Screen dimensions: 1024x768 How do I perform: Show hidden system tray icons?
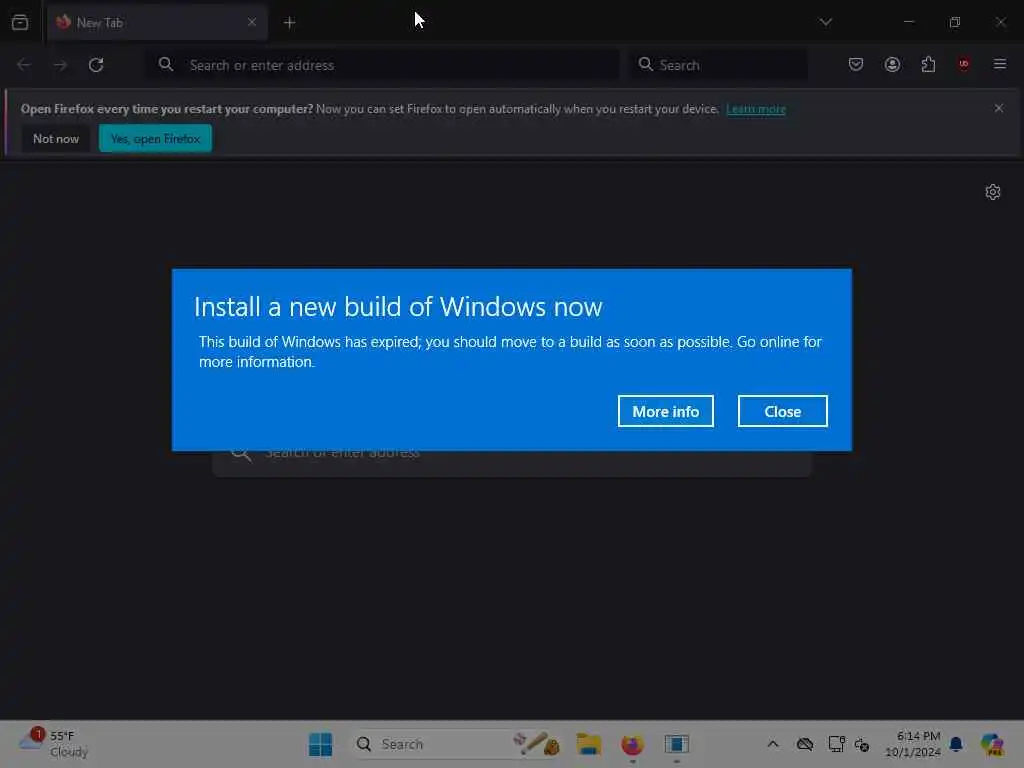(773, 744)
